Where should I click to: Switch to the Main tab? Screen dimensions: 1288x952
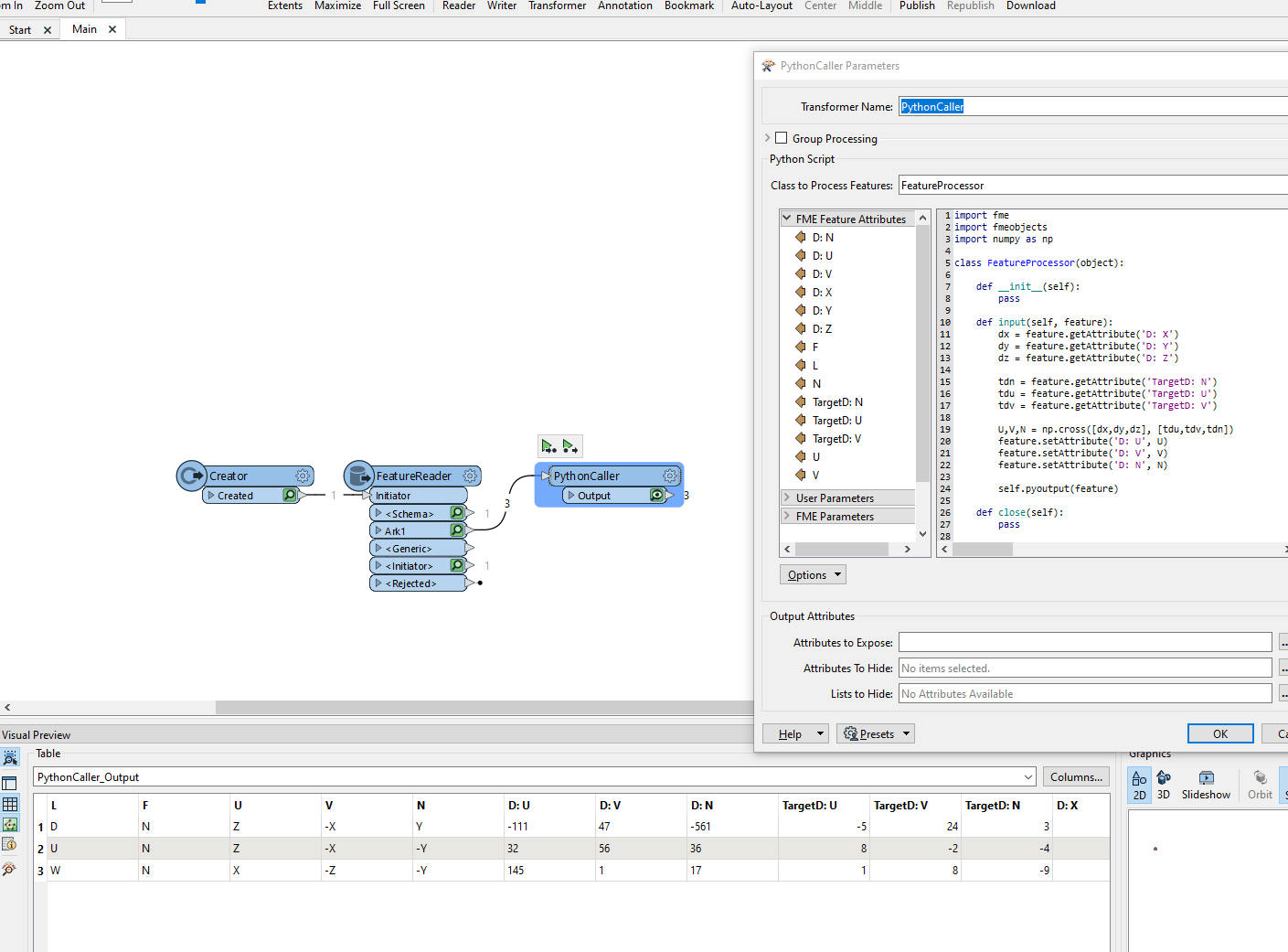(x=84, y=29)
